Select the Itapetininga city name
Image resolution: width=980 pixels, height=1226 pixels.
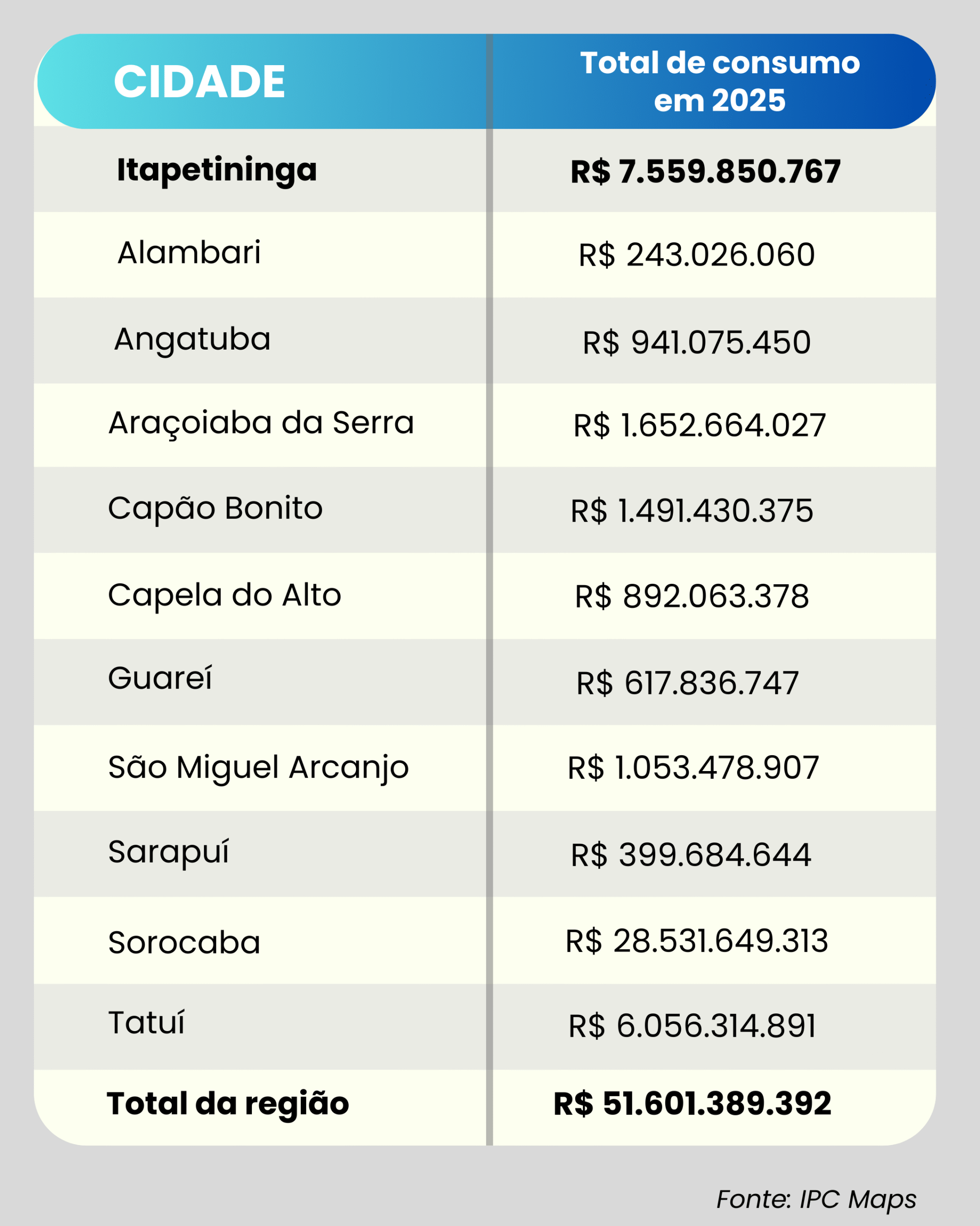[217, 170]
